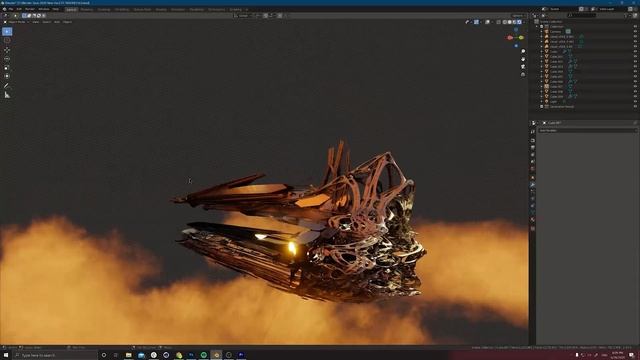Open the viewport Select menu
Viewport: 640px width, 360px height.
[x=47, y=22]
